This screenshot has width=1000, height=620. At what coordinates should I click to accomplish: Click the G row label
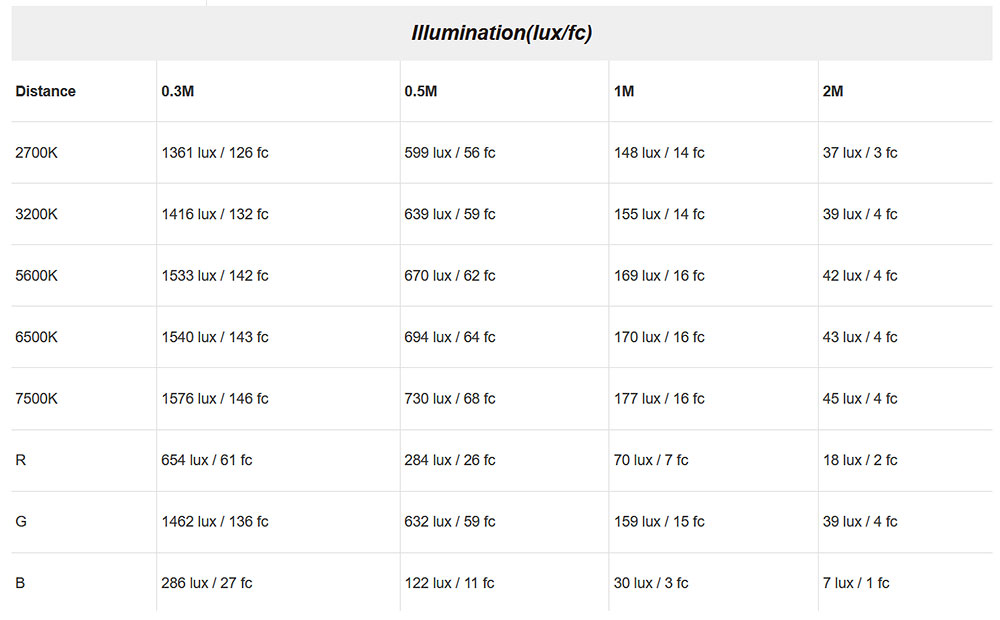click(x=21, y=522)
